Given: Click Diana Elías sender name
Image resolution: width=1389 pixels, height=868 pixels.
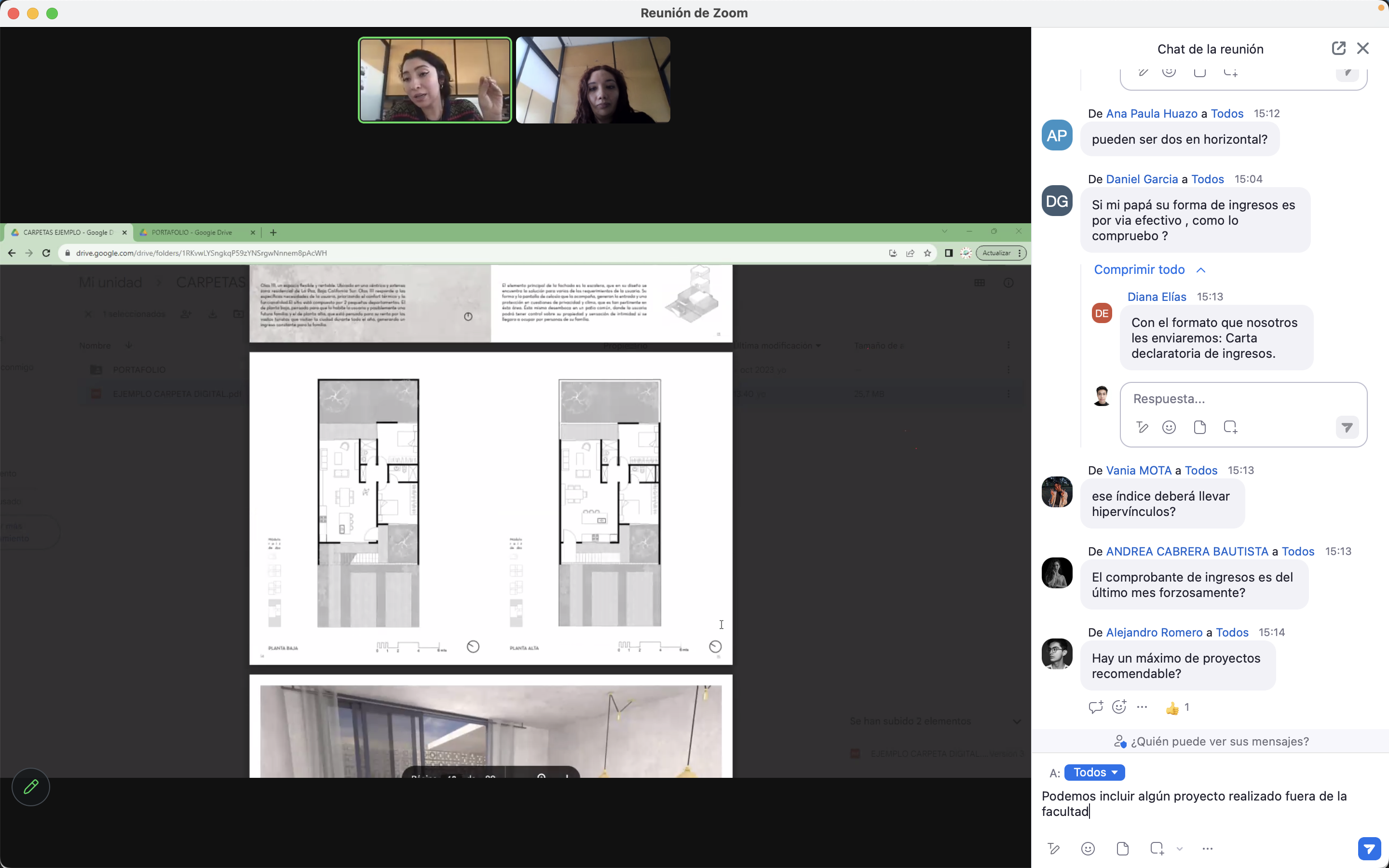Looking at the screenshot, I should (1157, 297).
